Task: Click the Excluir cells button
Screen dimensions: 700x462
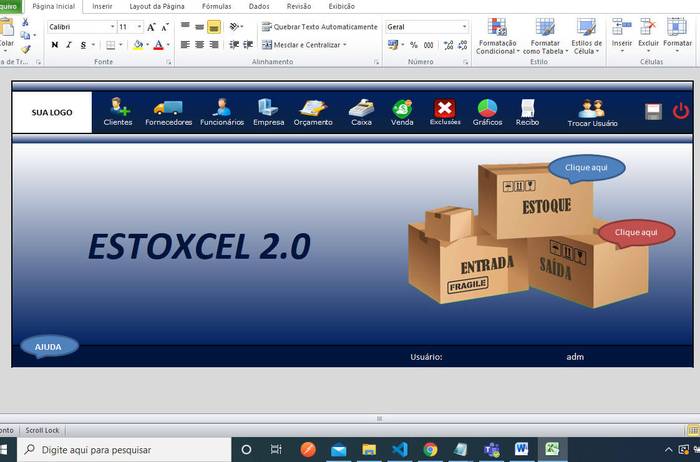Action: coord(648,36)
